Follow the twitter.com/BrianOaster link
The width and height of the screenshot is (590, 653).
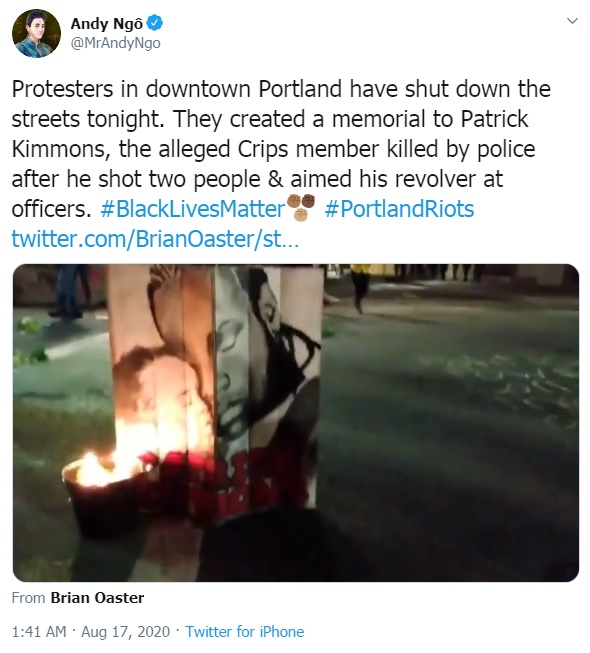click(x=155, y=239)
